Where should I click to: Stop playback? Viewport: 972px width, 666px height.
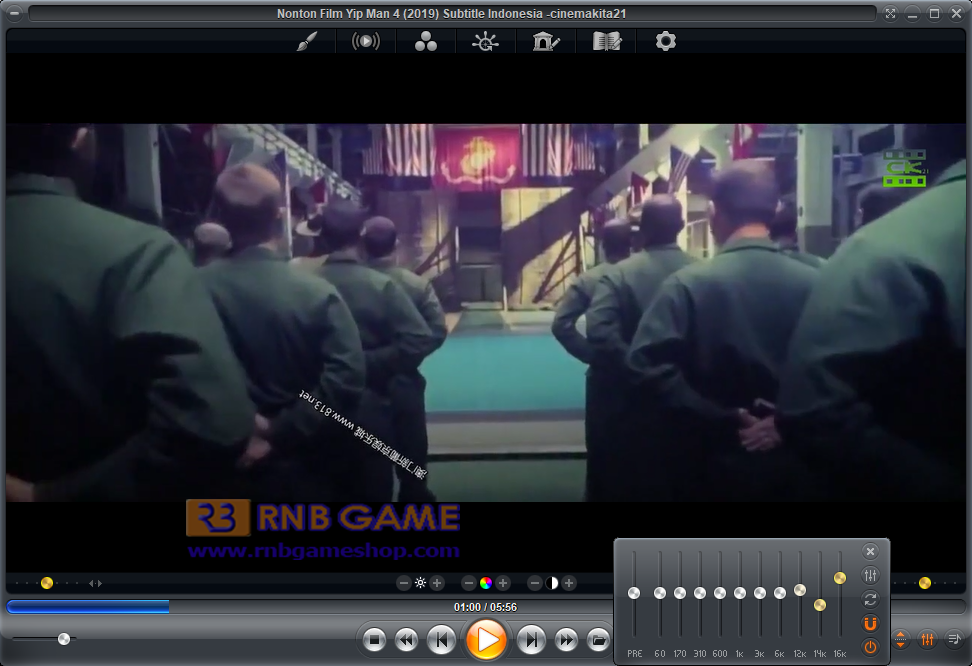[x=374, y=640]
